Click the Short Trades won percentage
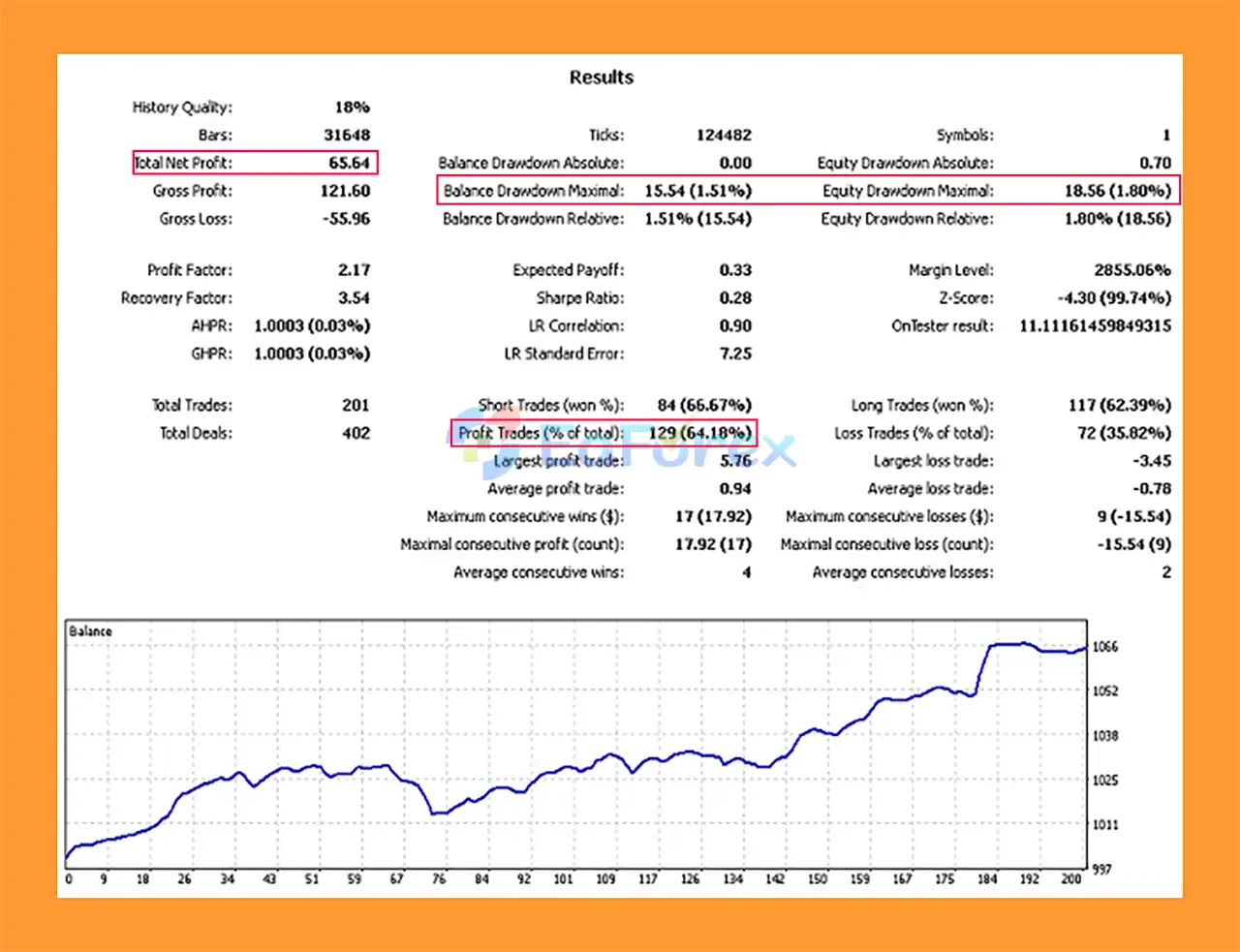The image size is (1240, 952). [x=704, y=405]
